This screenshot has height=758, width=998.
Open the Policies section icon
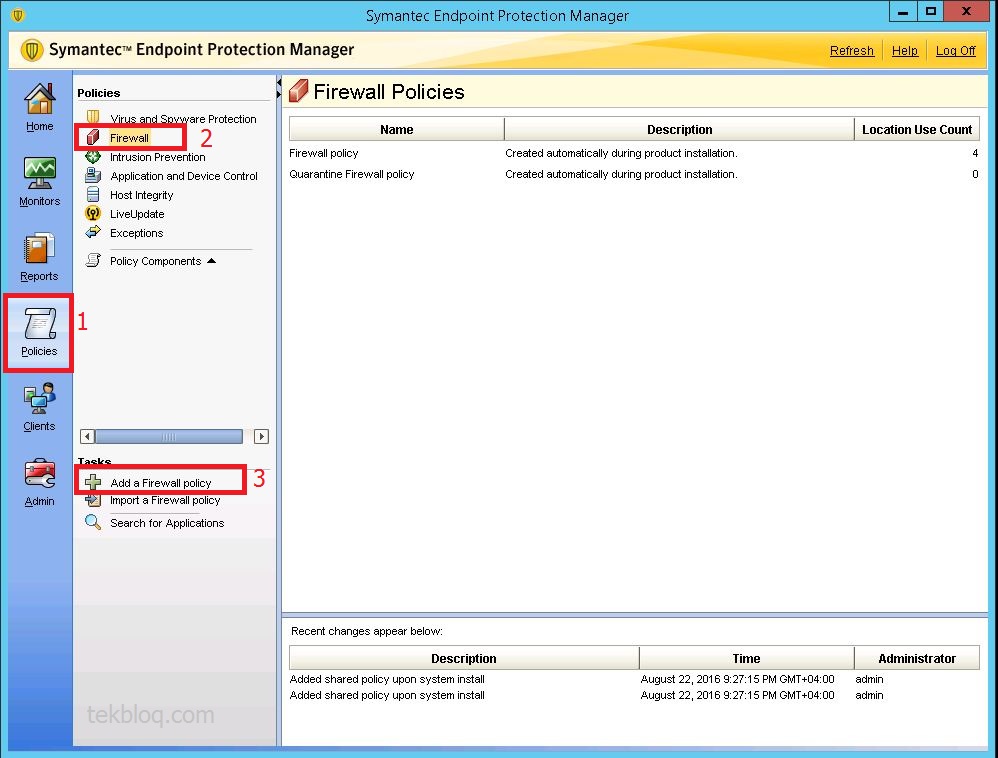(x=39, y=323)
